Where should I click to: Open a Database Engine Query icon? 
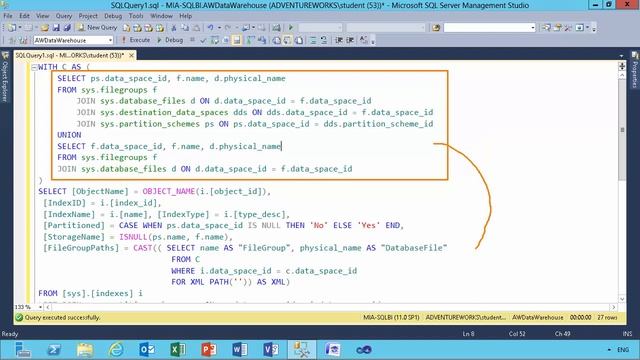coord(127,28)
